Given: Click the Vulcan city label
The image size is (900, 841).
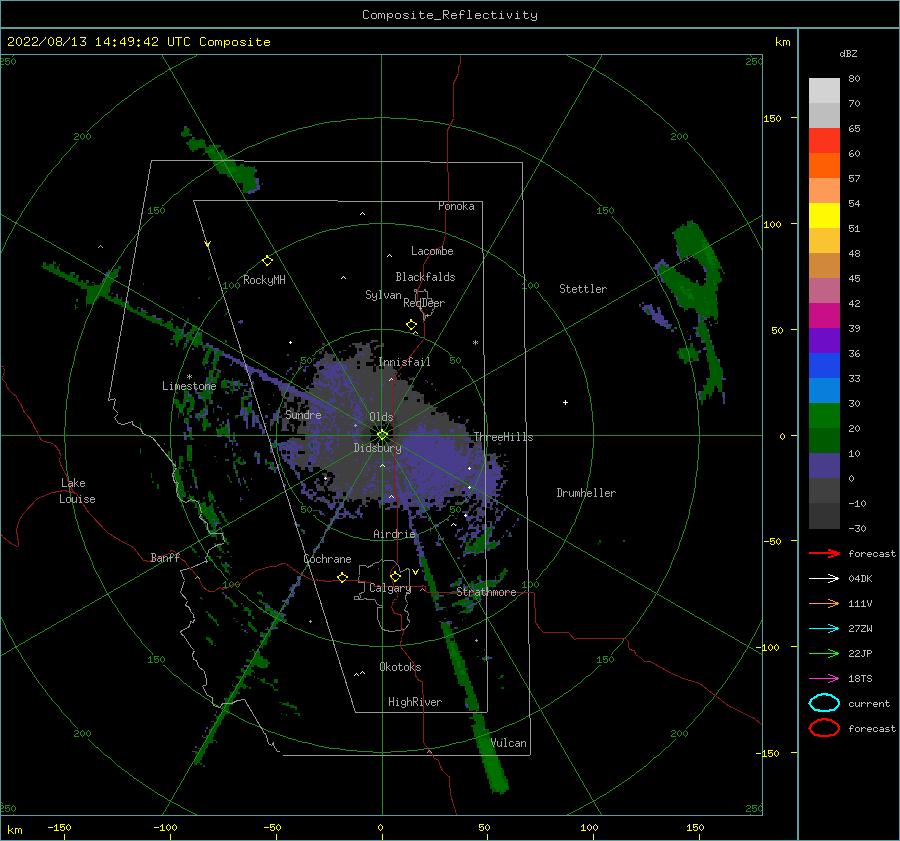Looking at the screenshot, I should 509,743.
